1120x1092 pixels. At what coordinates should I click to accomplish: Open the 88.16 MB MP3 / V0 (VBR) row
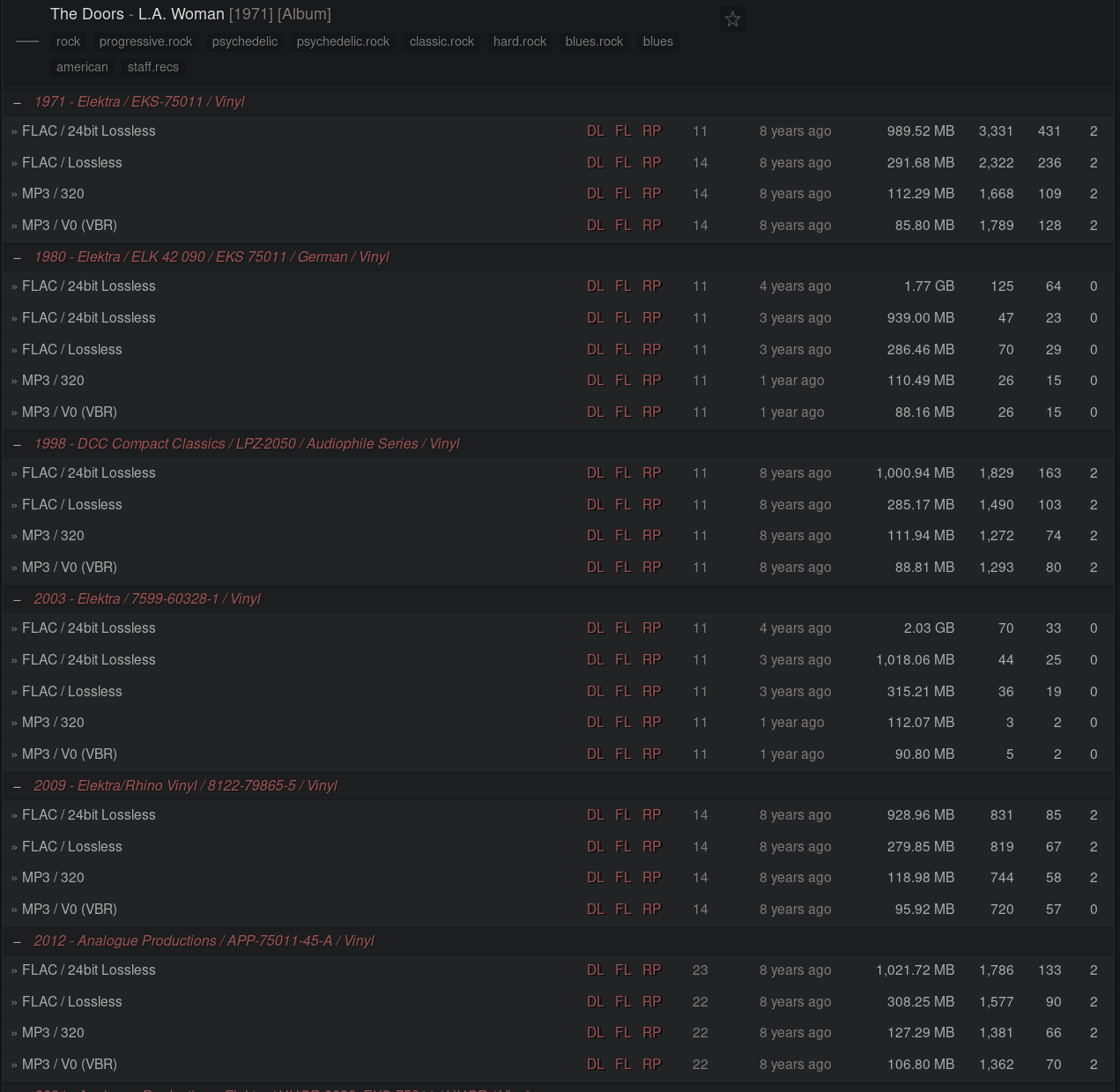70,412
